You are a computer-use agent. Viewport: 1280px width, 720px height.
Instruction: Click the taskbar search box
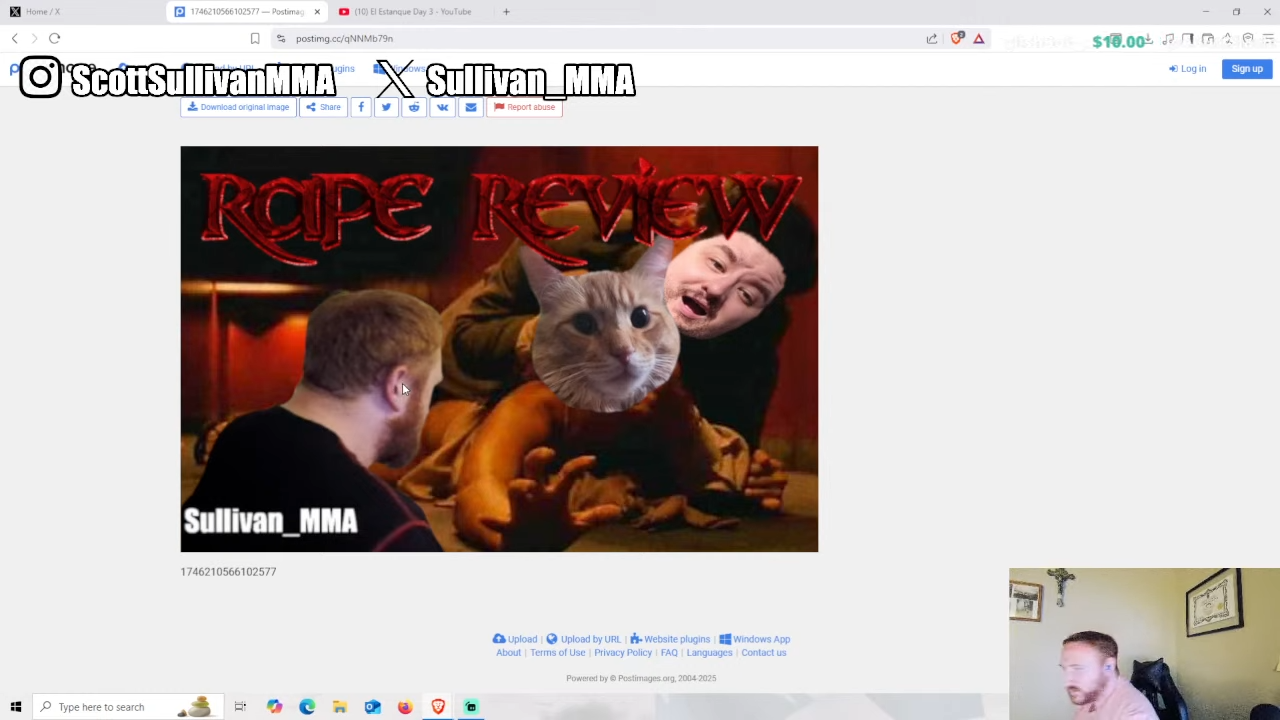click(x=127, y=707)
